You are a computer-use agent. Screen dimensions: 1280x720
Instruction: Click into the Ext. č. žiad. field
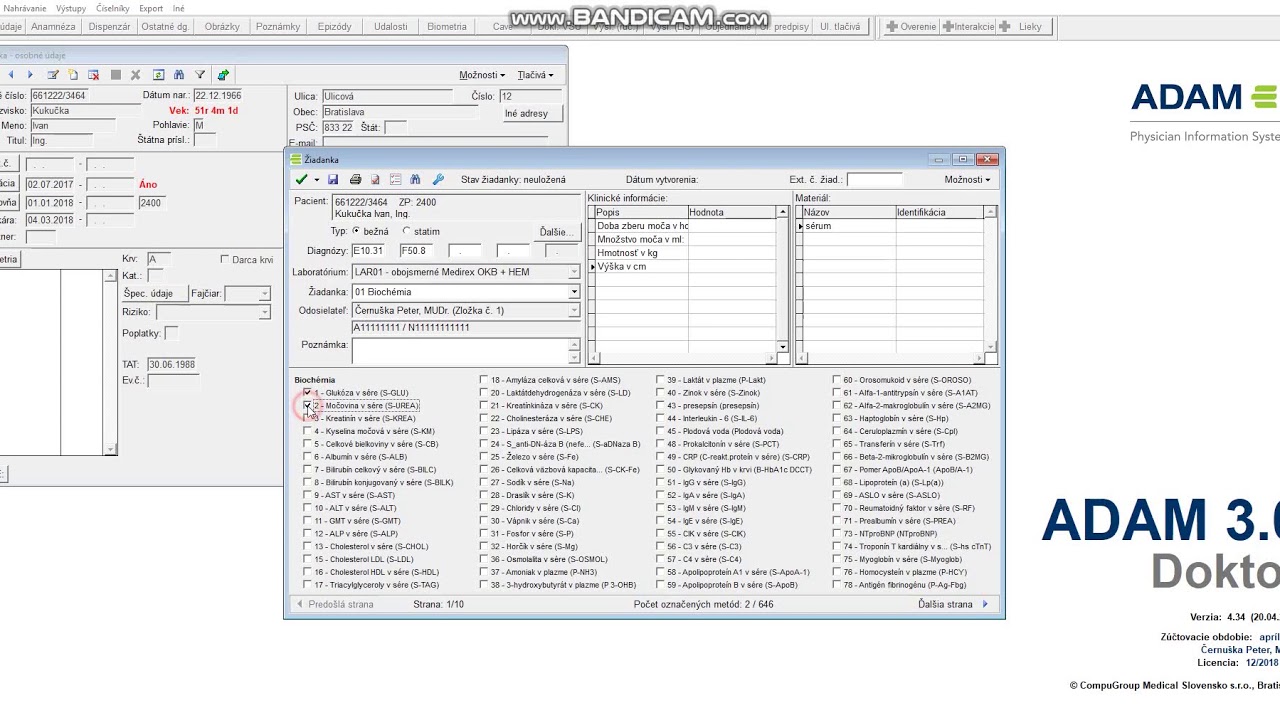[x=874, y=180]
